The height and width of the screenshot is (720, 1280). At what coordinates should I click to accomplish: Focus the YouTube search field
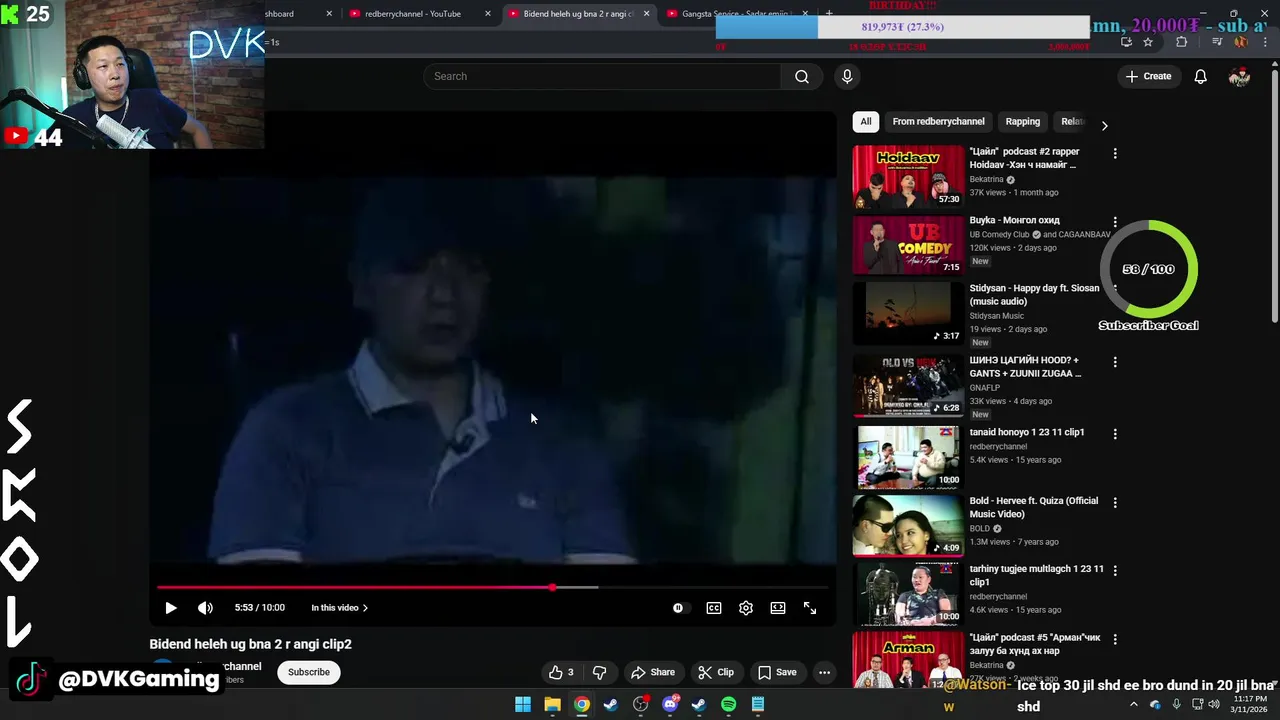[x=602, y=76]
